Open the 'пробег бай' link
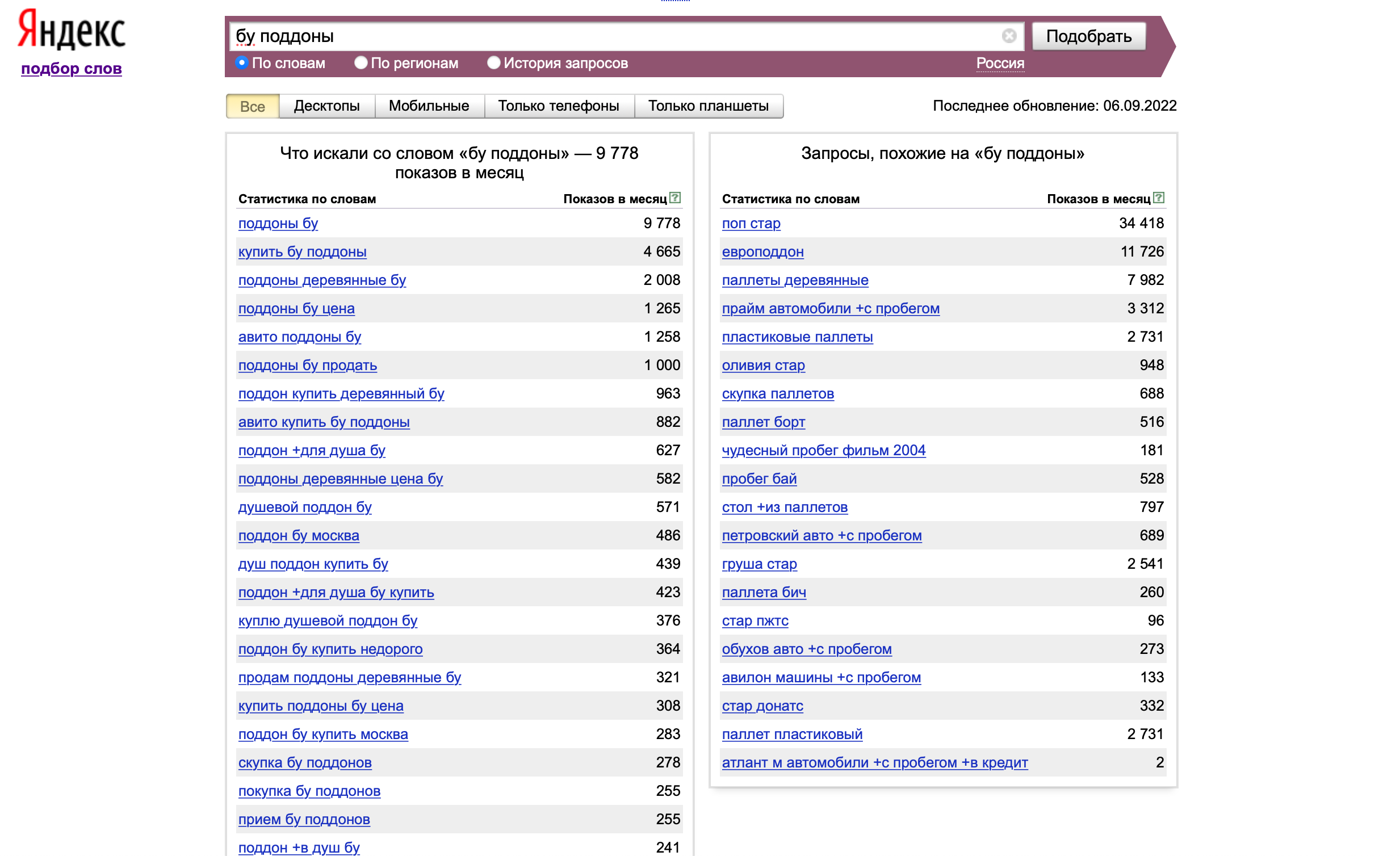The image size is (1400, 856). (x=759, y=479)
